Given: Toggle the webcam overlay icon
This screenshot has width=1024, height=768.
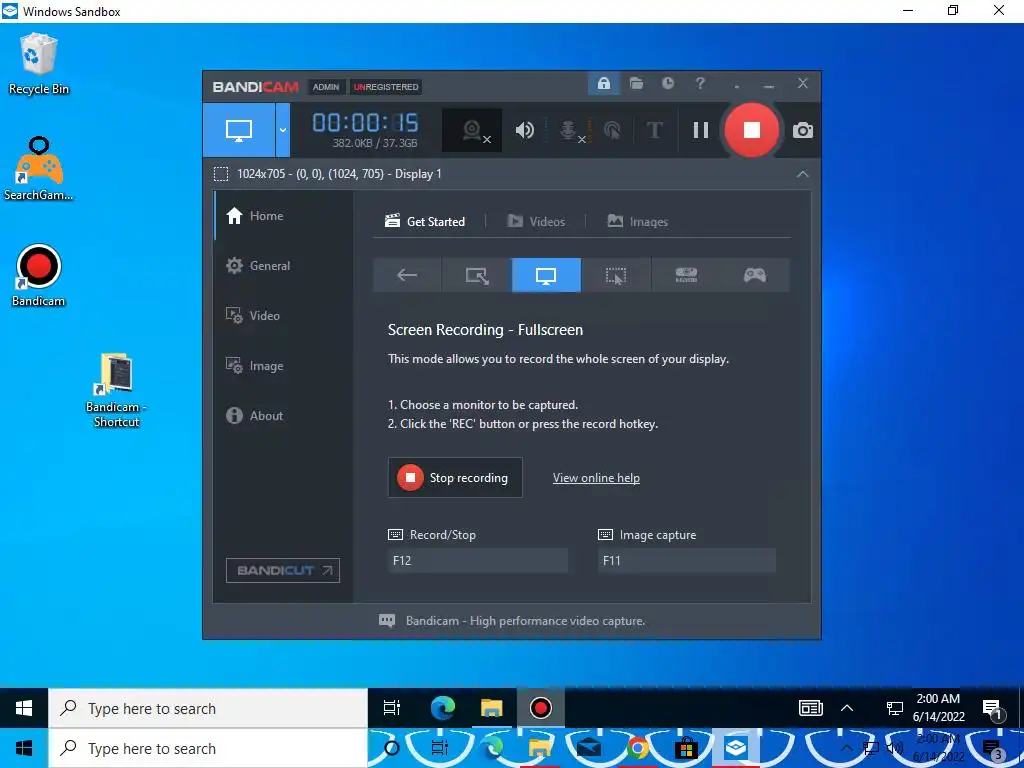Looking at the screenshot, I should point(472,131).
